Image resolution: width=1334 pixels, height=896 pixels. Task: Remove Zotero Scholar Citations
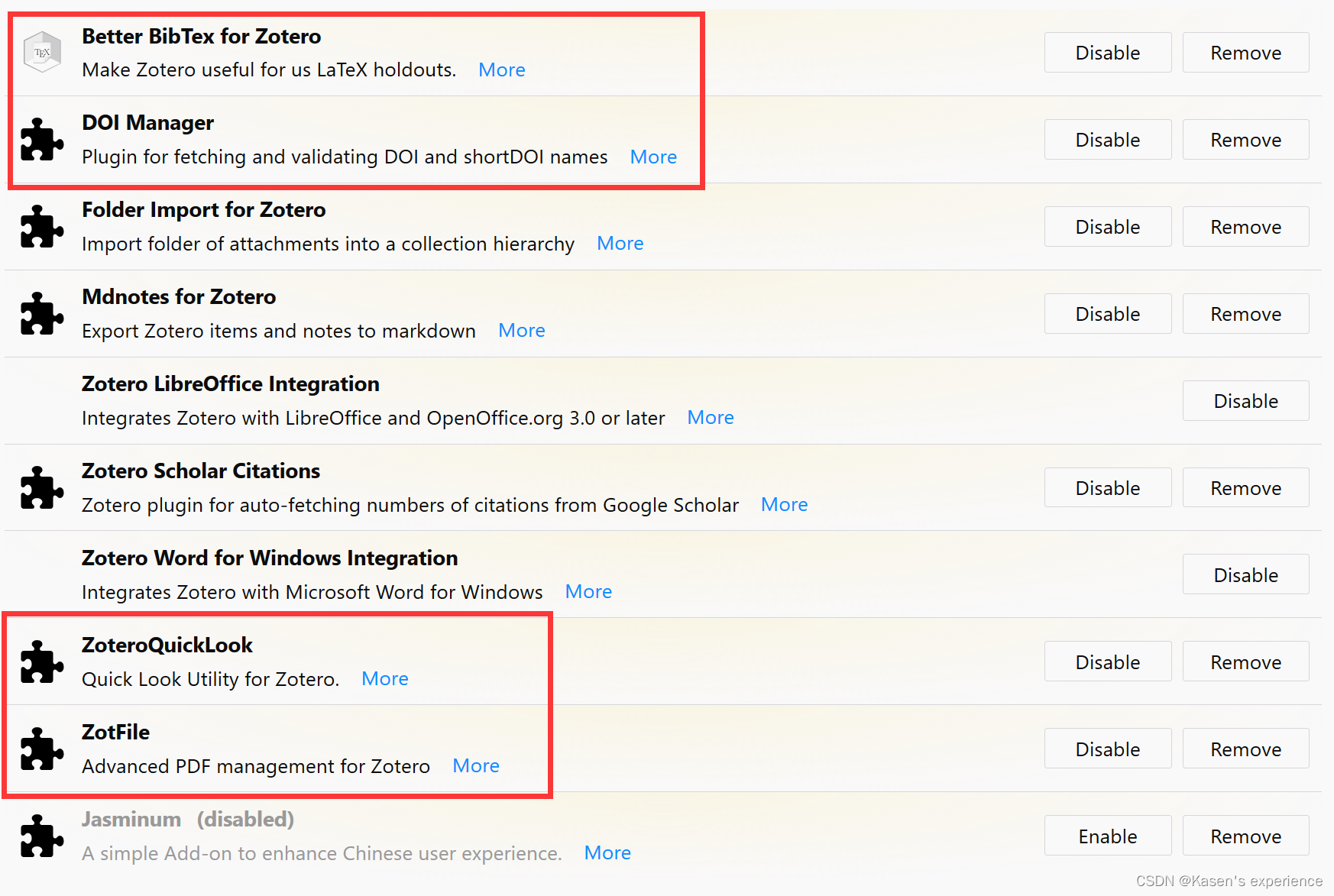pos(1246,488)
